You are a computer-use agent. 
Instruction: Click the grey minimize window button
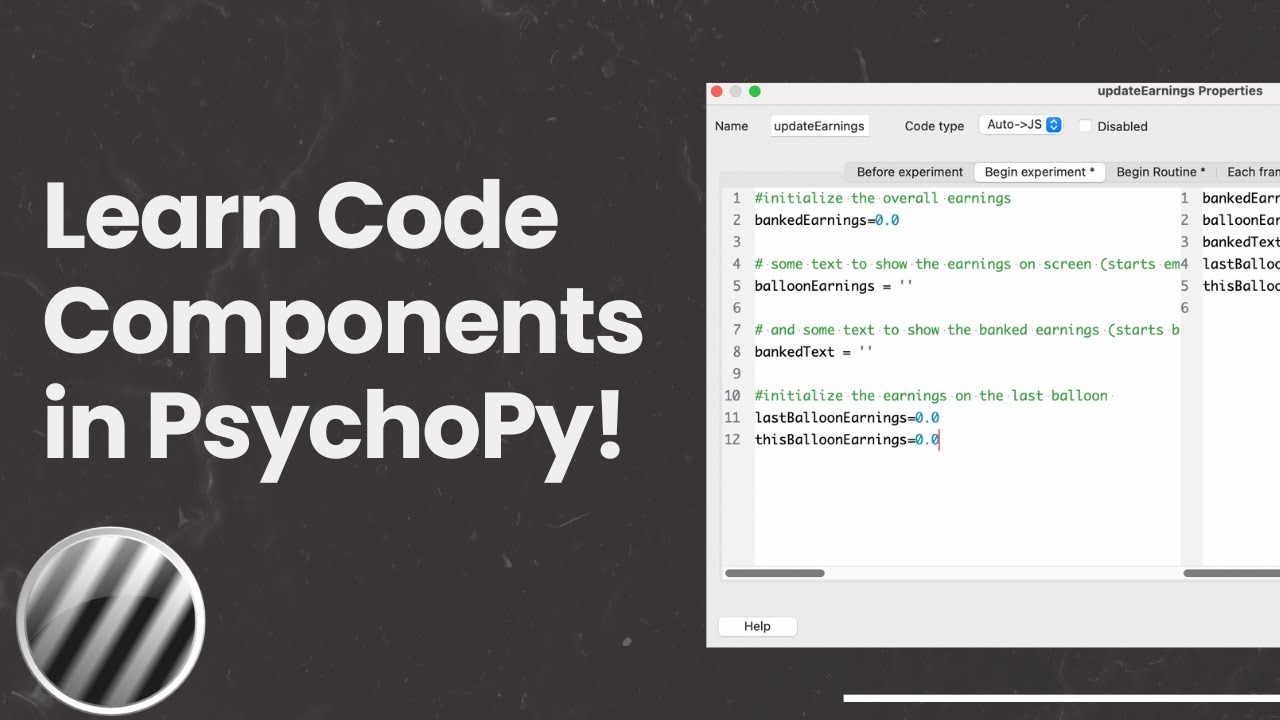735,91
